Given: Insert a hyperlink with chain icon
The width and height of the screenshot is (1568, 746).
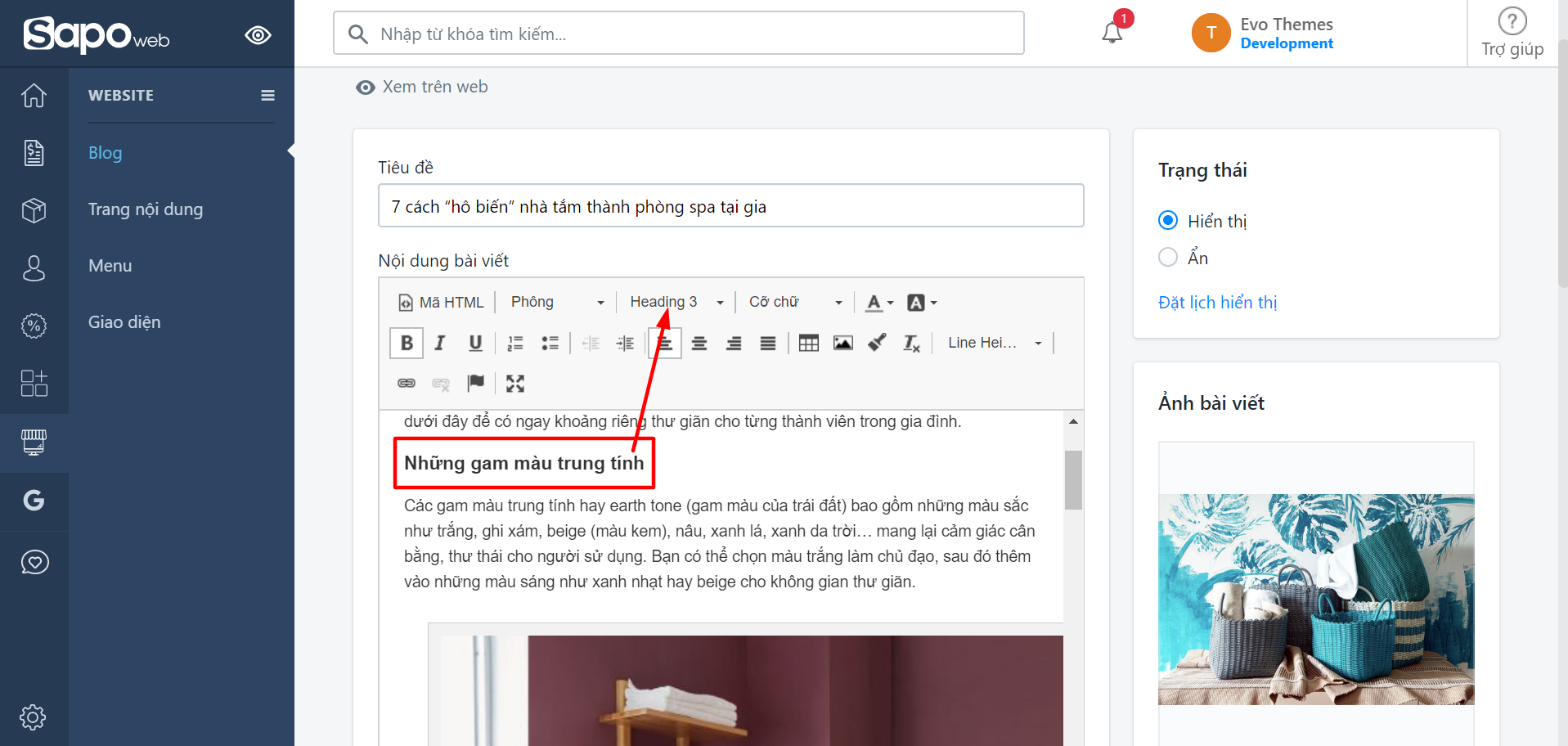Looking at the screenshot, I should point(407,383).
